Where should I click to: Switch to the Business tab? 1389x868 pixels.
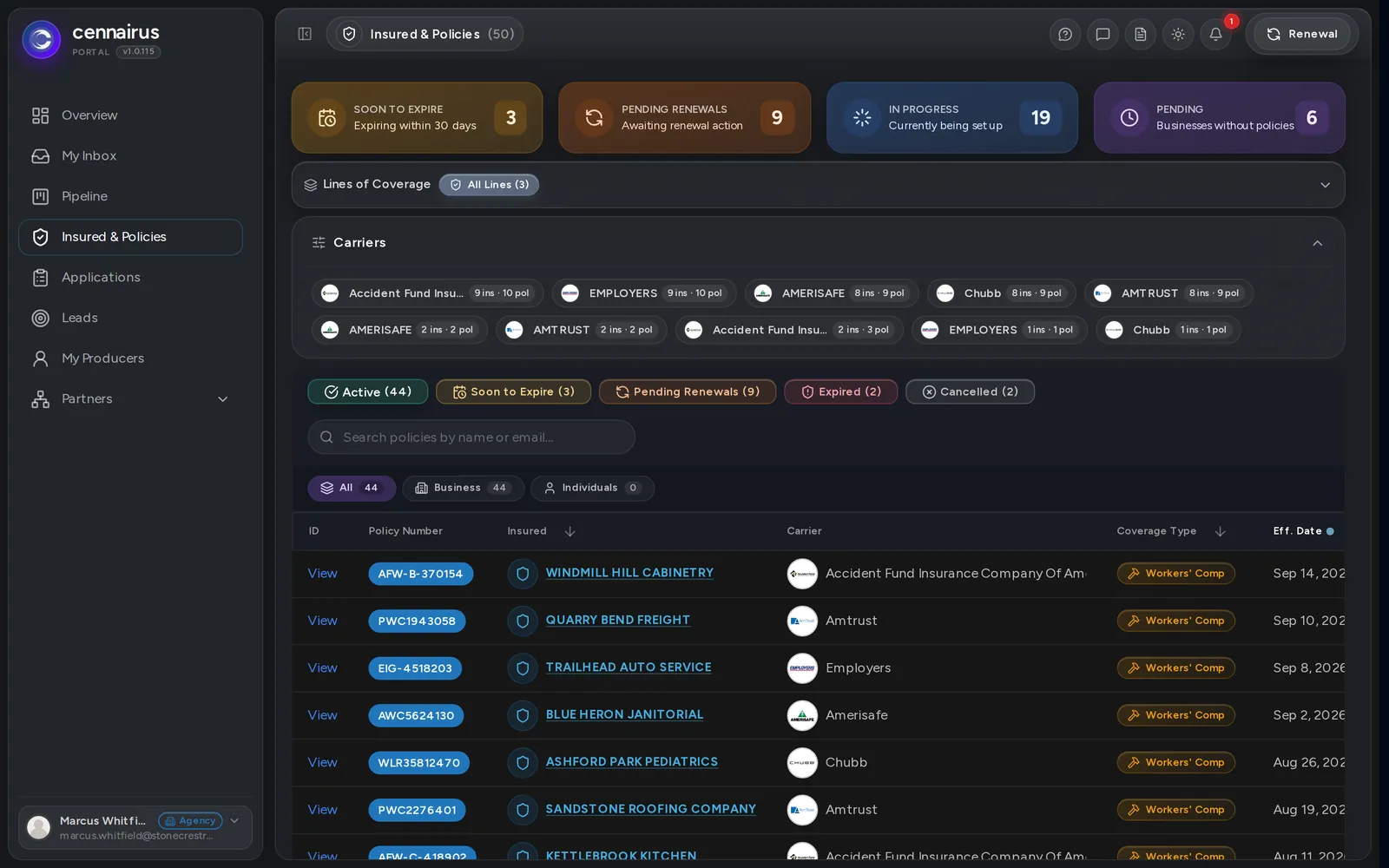pos(463,488)
